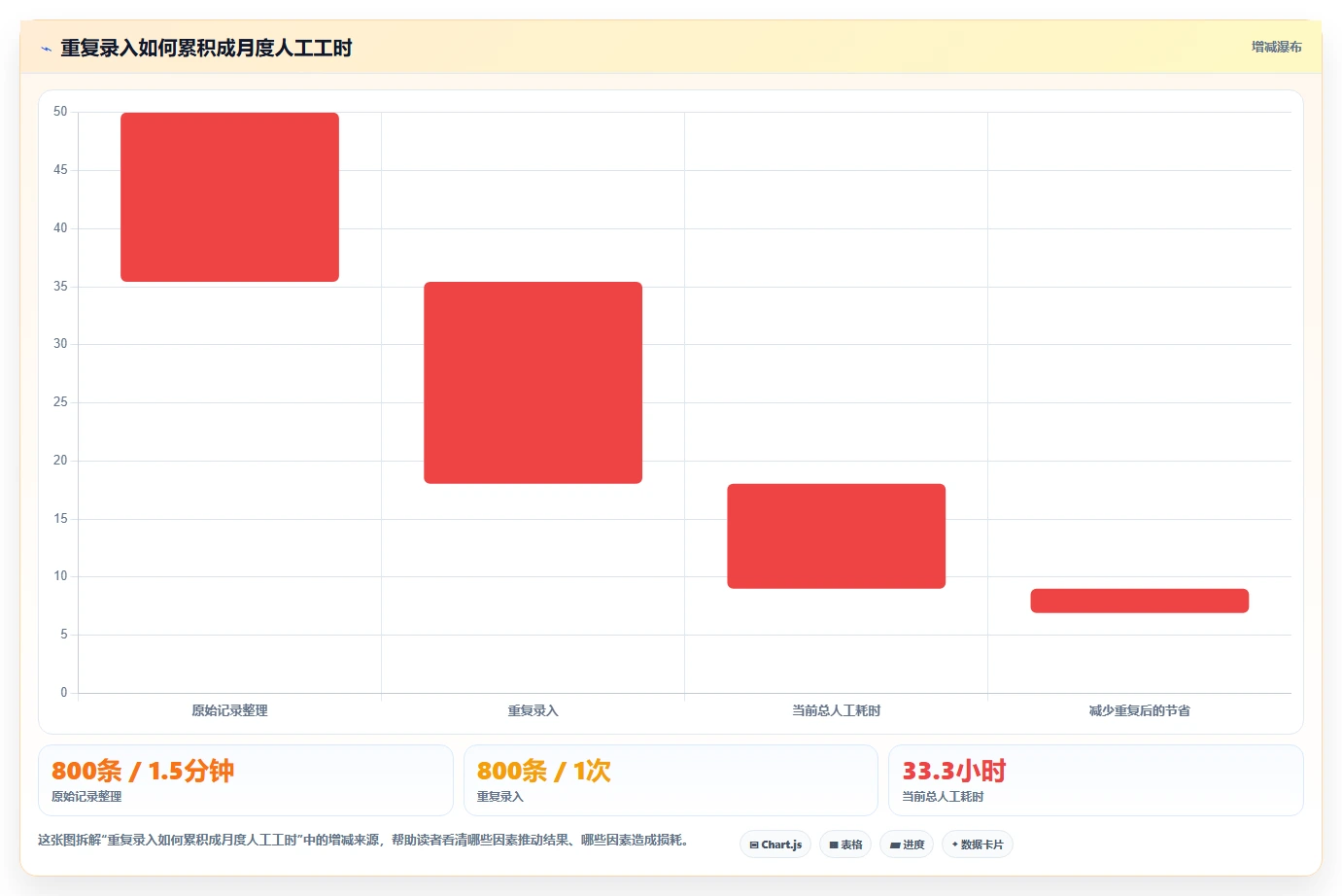
Task: Click the thin red bar for 减少重复后的节省
Action: [1139, 601]
